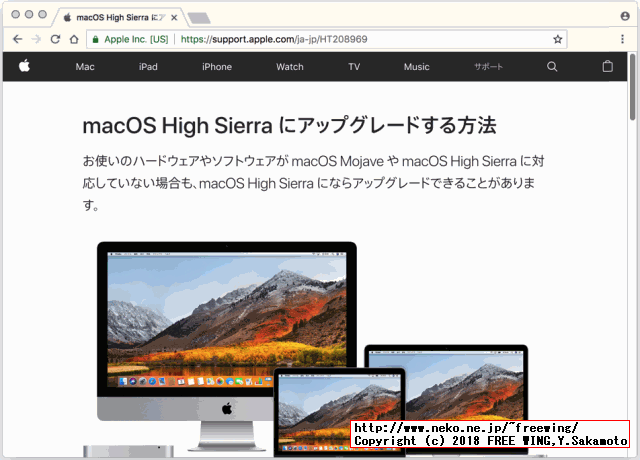Open the Chrome three-dot menu
The width and height of the screenshot is (640, 460).
coord(622,39)
